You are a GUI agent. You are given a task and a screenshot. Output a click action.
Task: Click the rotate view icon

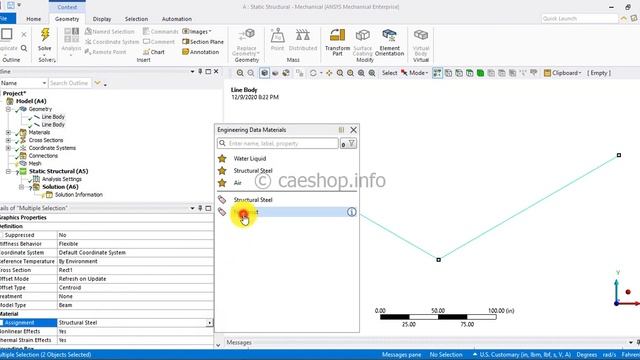point(313,73)
